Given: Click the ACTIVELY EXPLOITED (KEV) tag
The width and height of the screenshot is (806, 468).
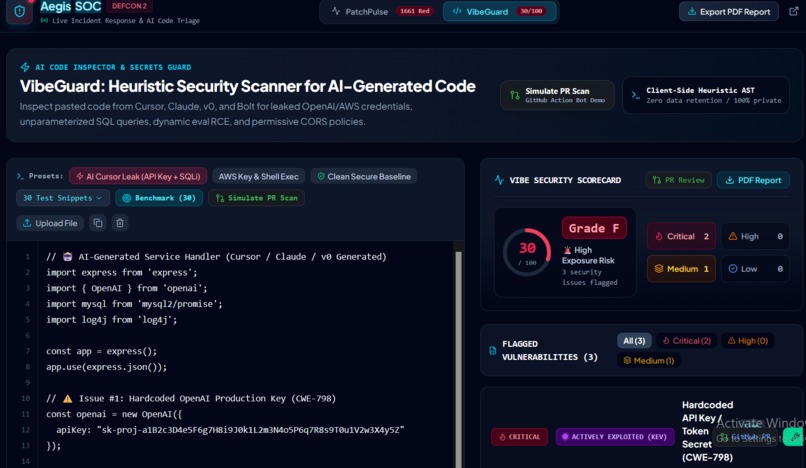Looking at the screenshot, I should coord(615,437).
